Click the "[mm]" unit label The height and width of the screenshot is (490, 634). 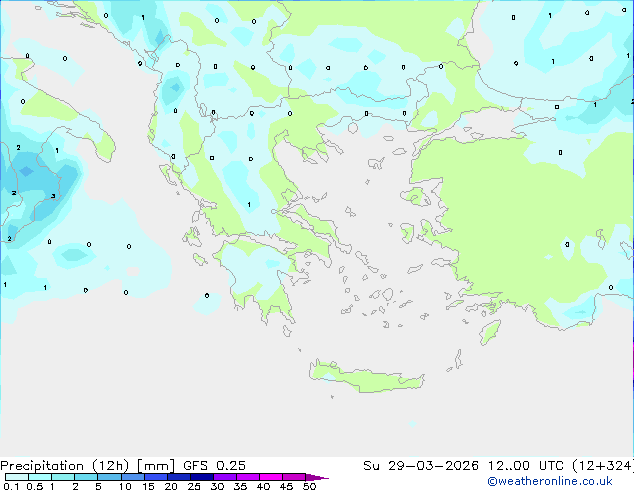156,466
